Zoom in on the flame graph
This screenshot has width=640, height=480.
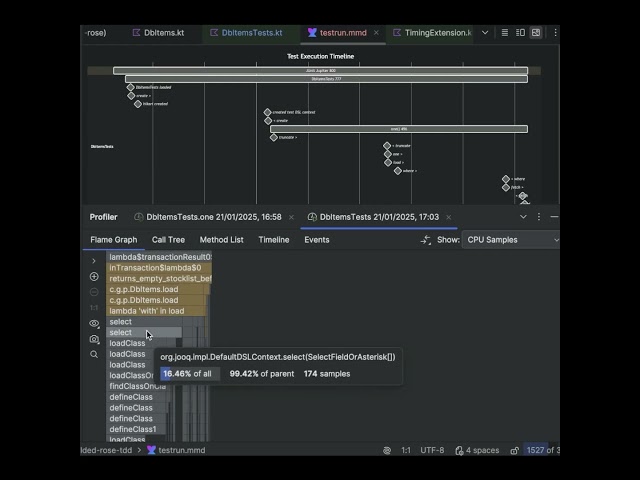click(94, 277)
